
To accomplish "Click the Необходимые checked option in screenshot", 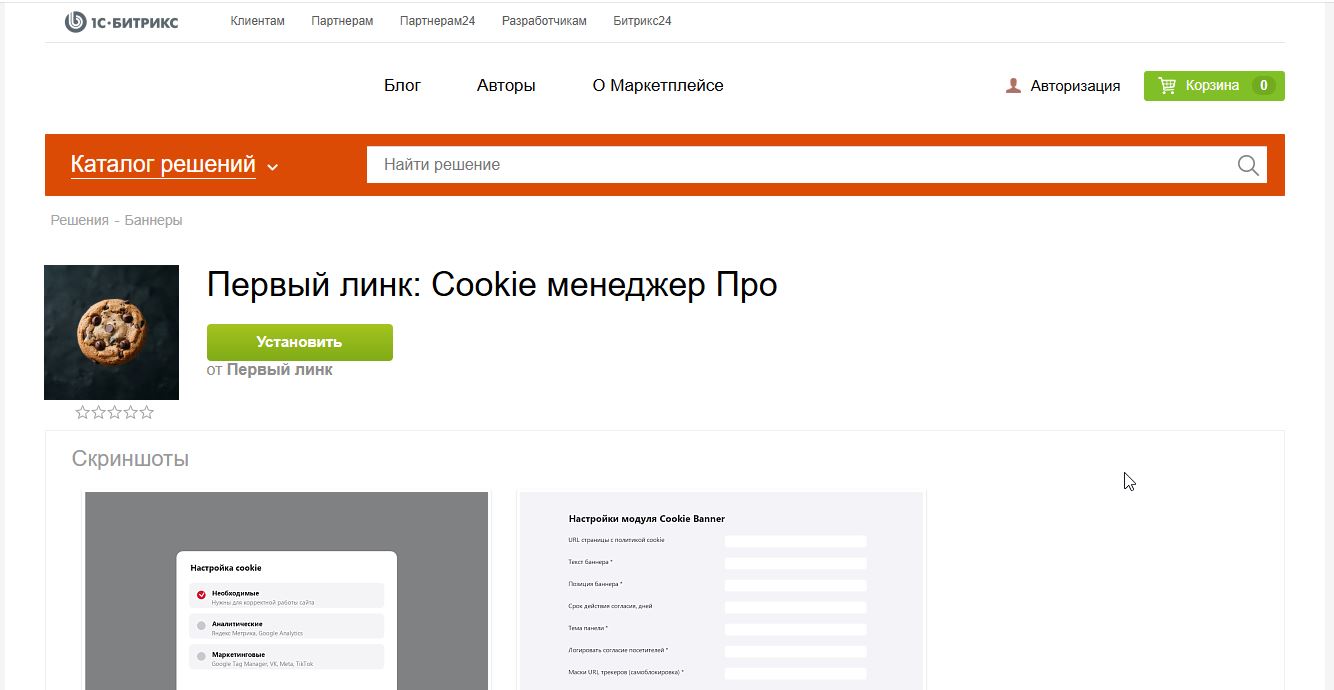I will 286,595.
